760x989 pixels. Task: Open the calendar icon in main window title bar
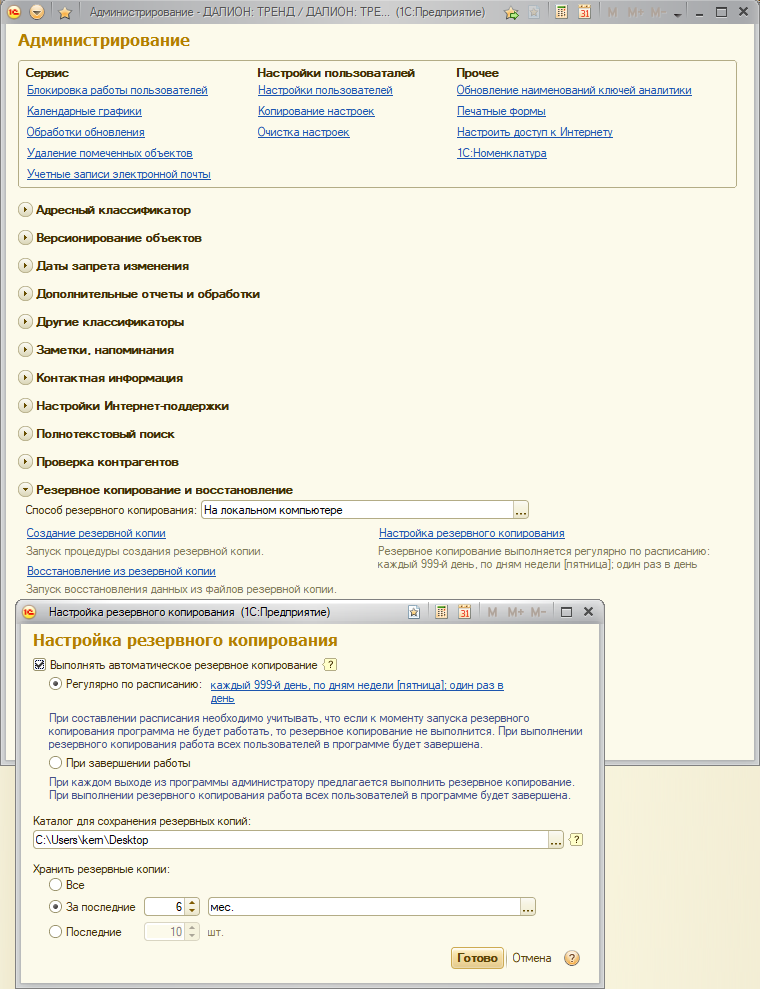584,12
